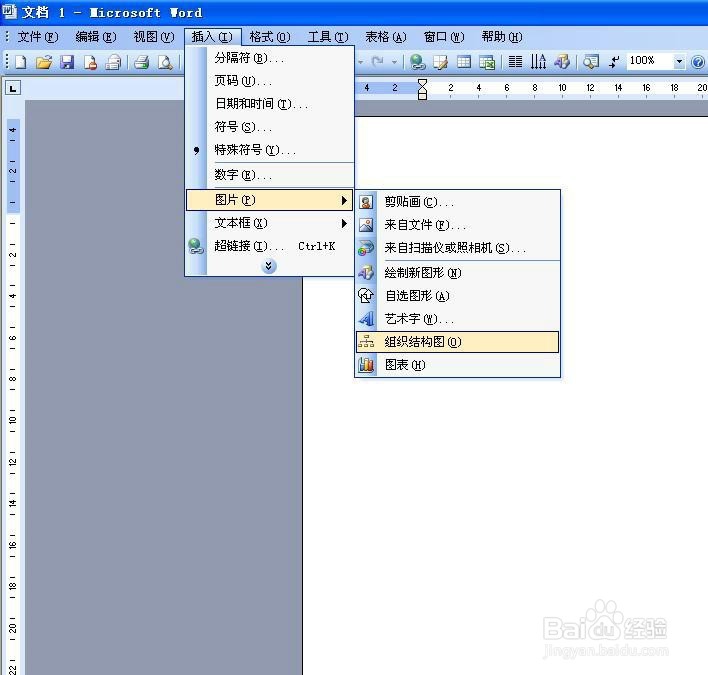The width and height of the screenshot is (708, 675).
Task: Click the 绘制新图形 drawing icon
Action: tap(366, 273)
